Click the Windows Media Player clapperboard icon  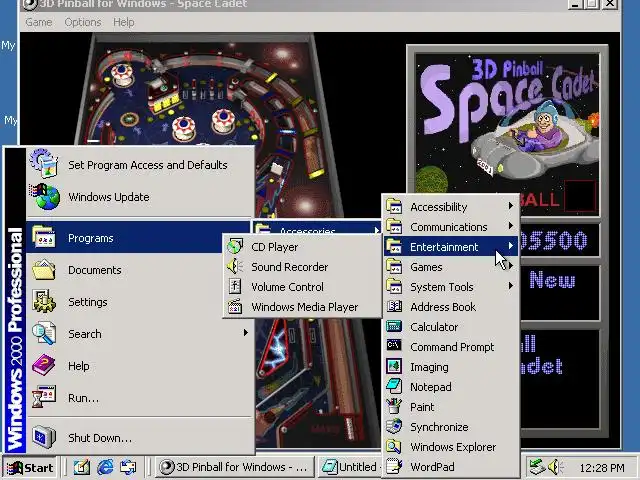click(235, 307)
